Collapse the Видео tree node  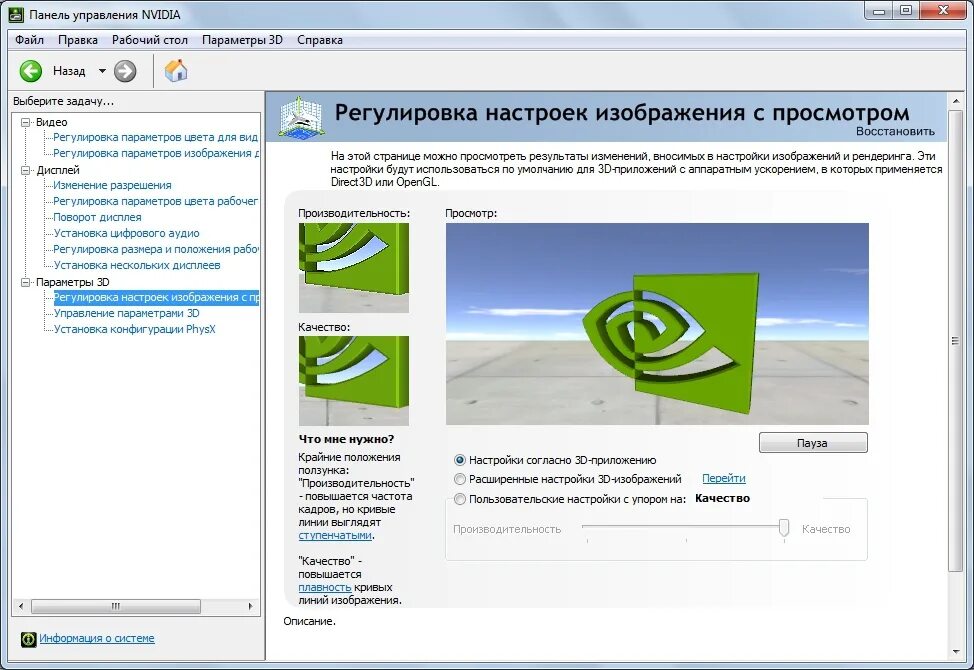click(25, 122)
